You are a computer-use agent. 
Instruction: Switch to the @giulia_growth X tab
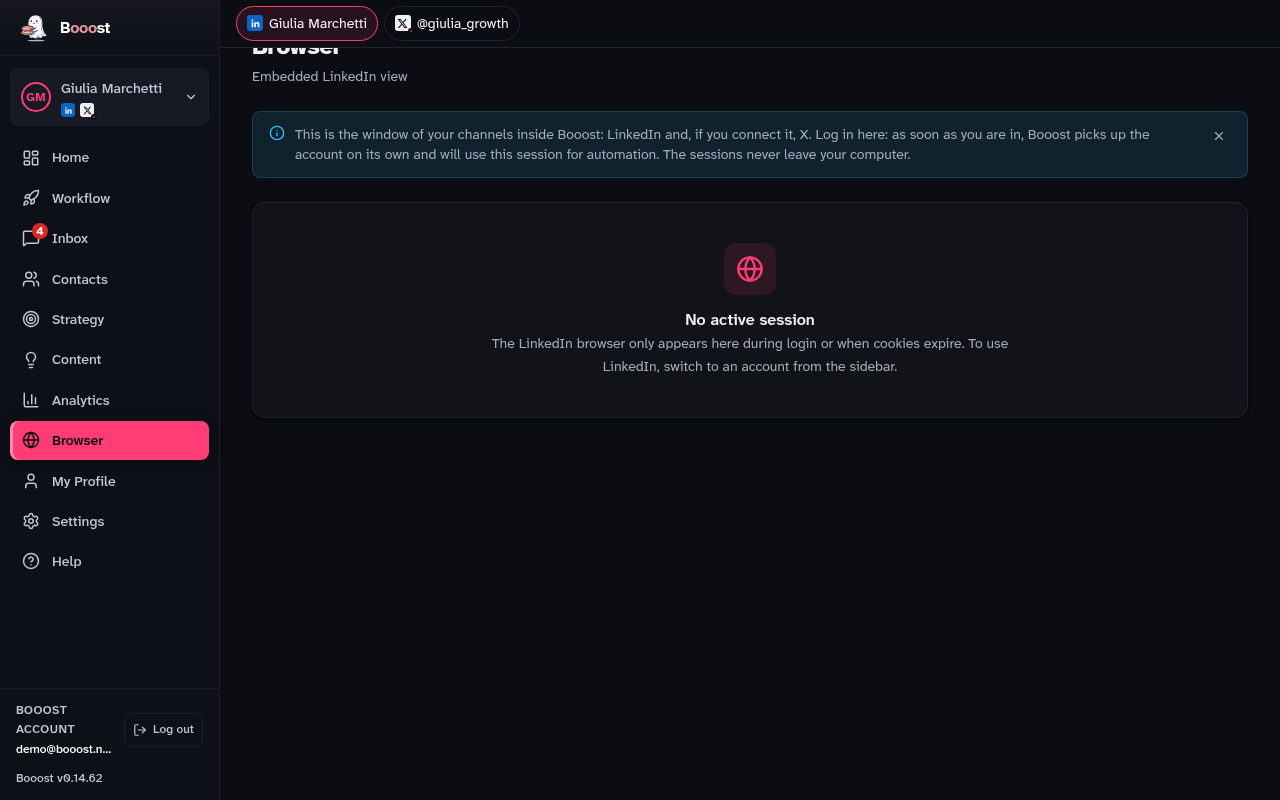click(452, 23)
